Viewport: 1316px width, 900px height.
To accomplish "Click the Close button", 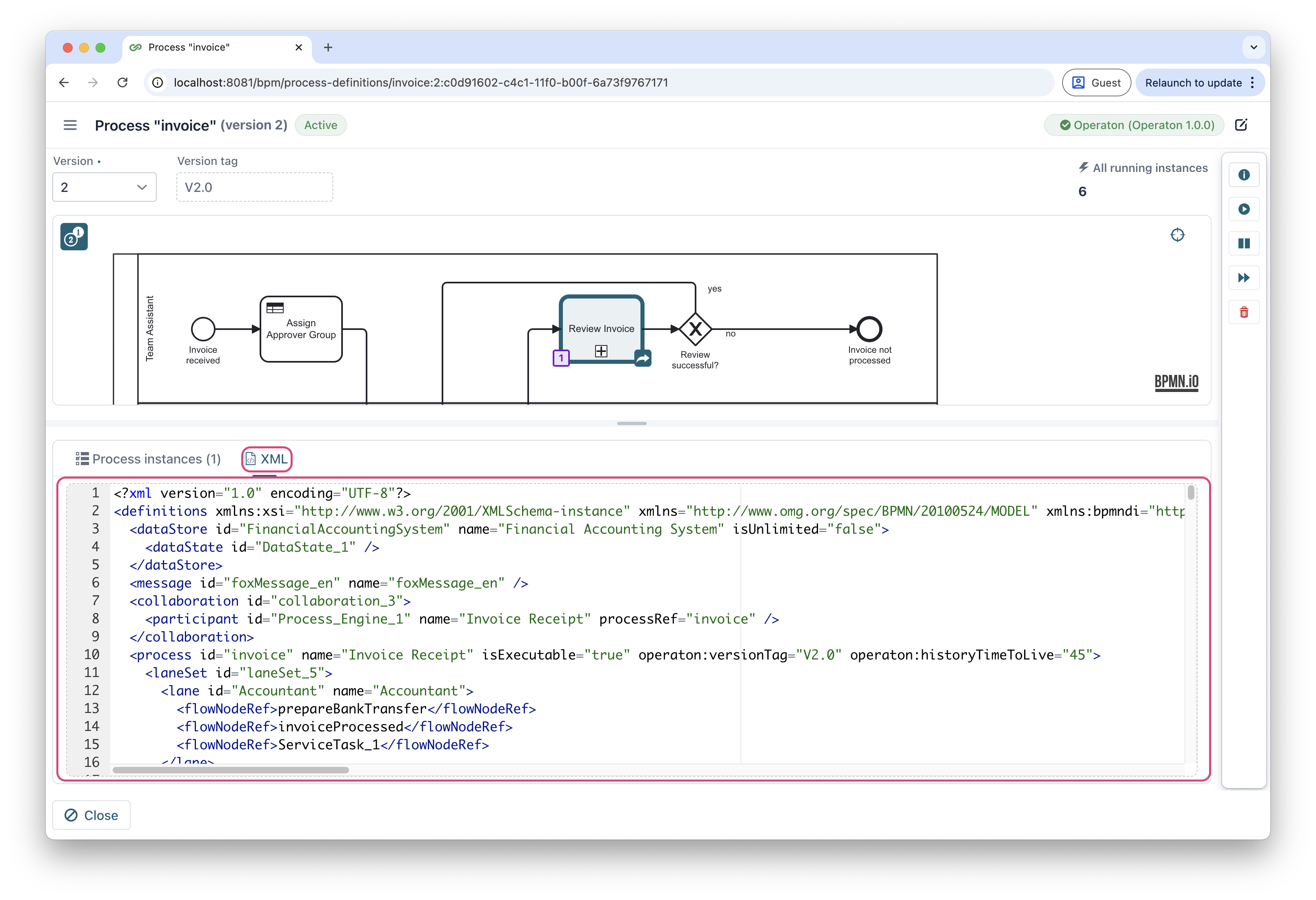I will [x=91, y=815].
